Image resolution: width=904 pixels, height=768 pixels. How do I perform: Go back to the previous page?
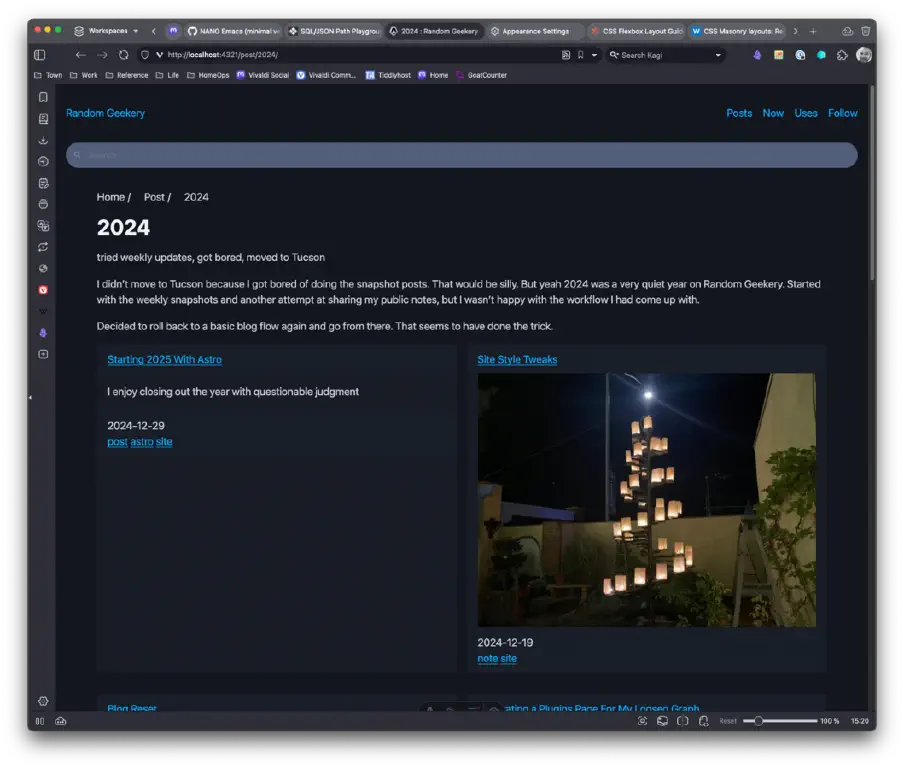point(80,55)
